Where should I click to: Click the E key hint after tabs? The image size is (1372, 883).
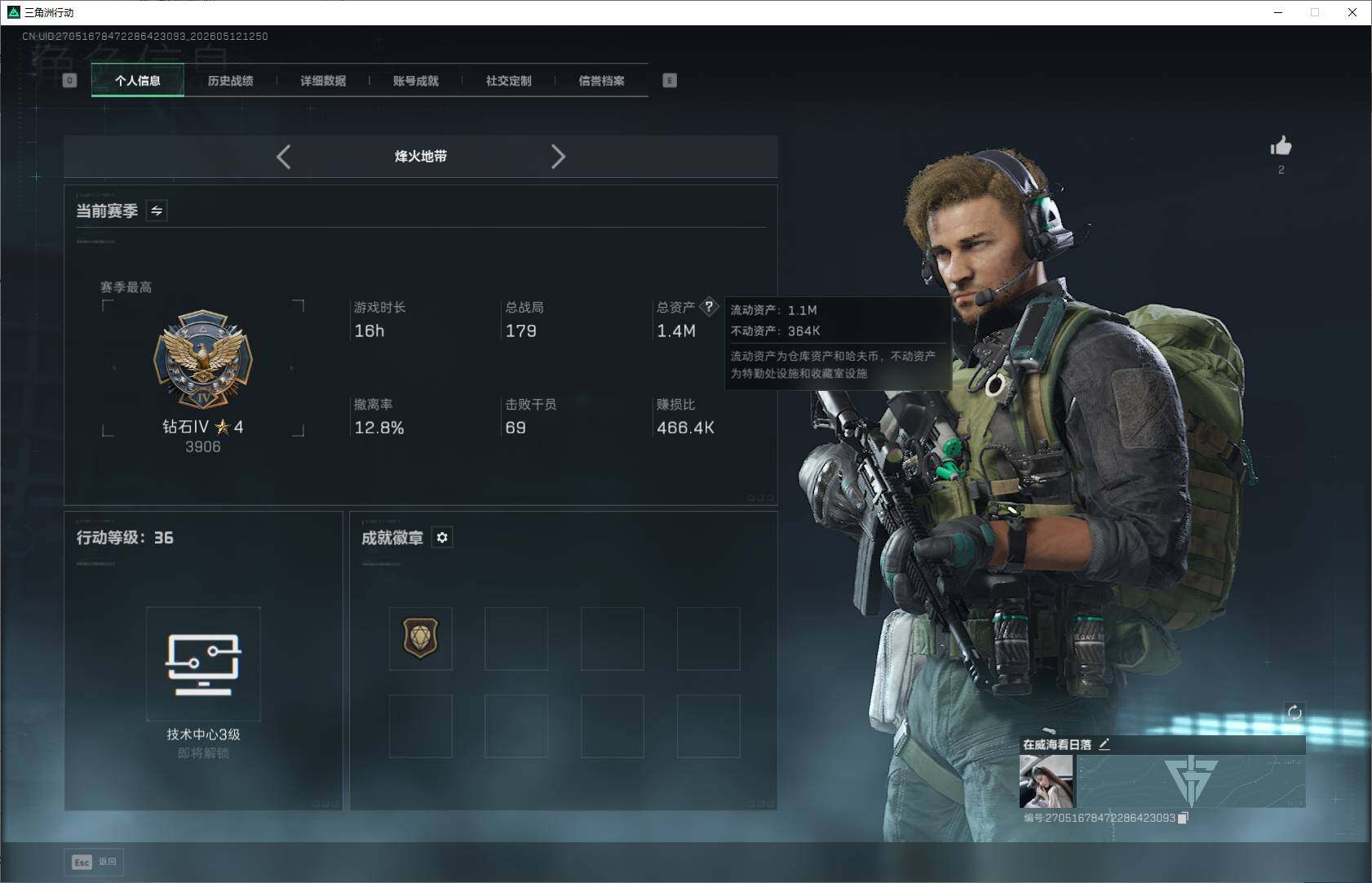[670, 80]
